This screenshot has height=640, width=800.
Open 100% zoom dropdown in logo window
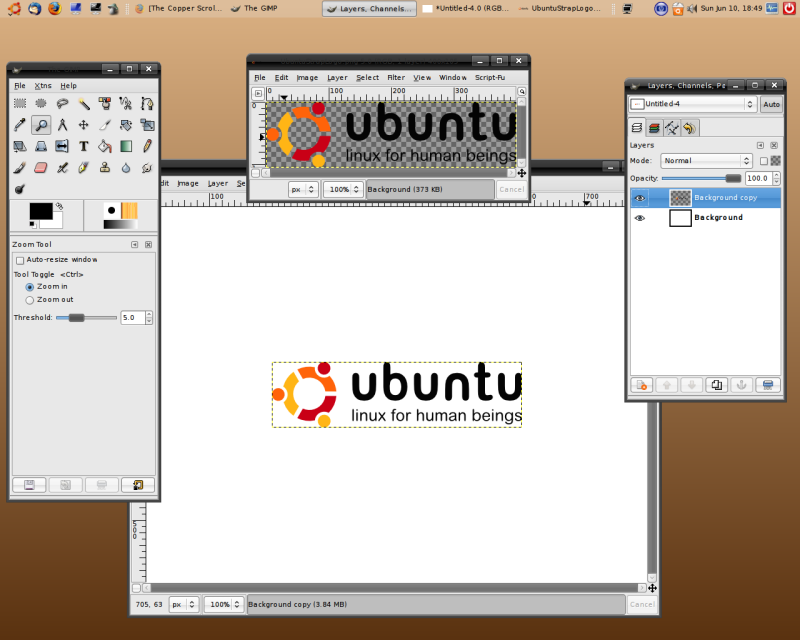pos(344,189)
